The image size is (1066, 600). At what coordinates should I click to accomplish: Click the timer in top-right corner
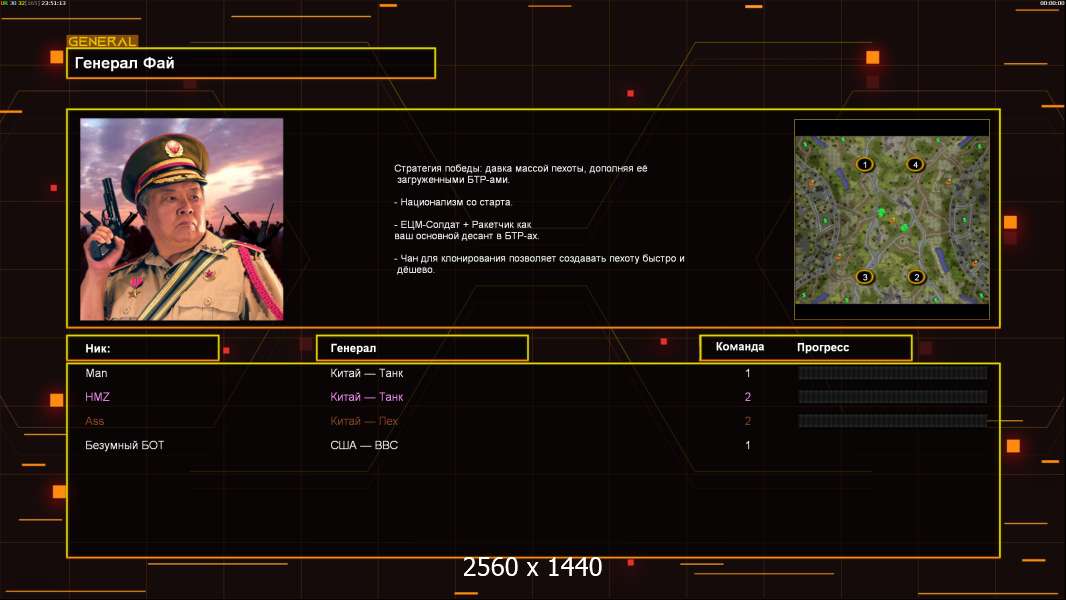click(x=1051, y=3)
